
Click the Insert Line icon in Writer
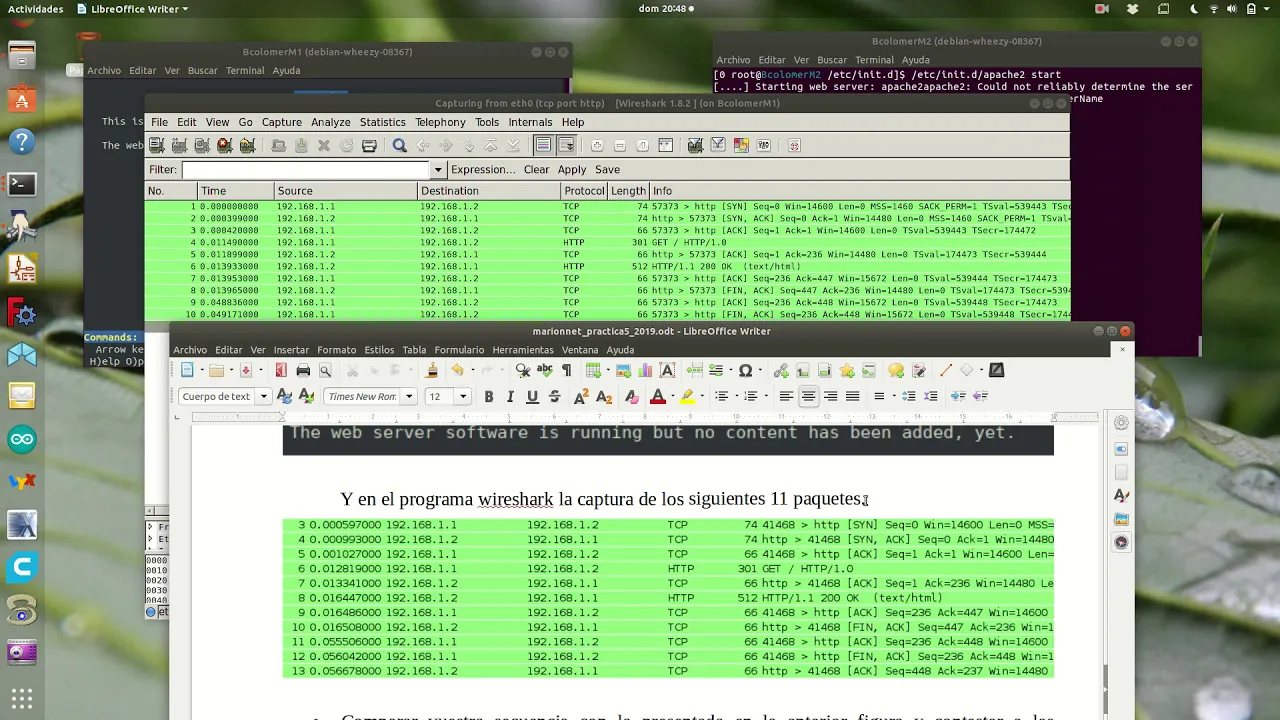[945, 370]
